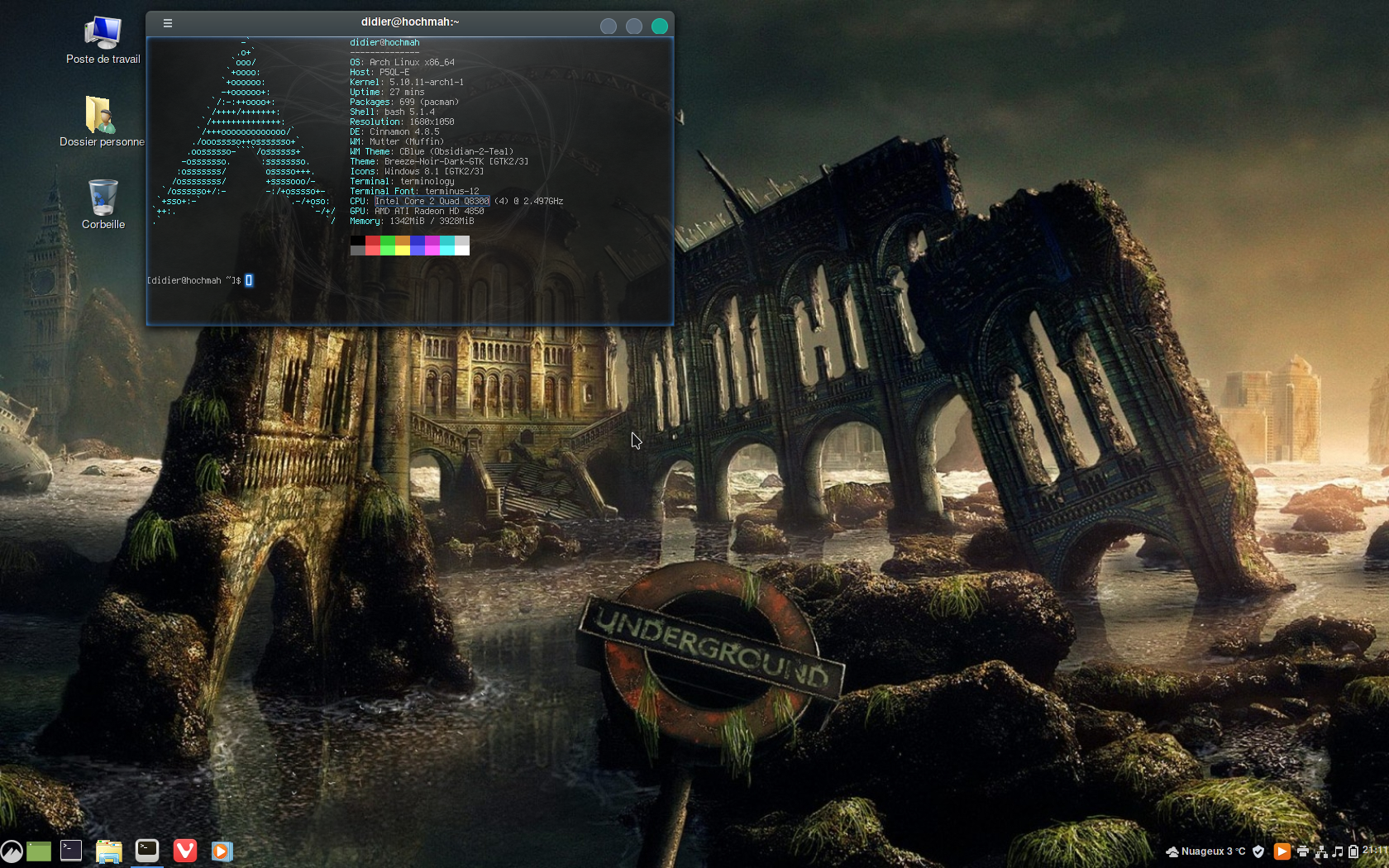Screen dimensions: 1389x868
Task: Open the weather applet showing Nuageux 3 °C
Action: [1205, 851]
